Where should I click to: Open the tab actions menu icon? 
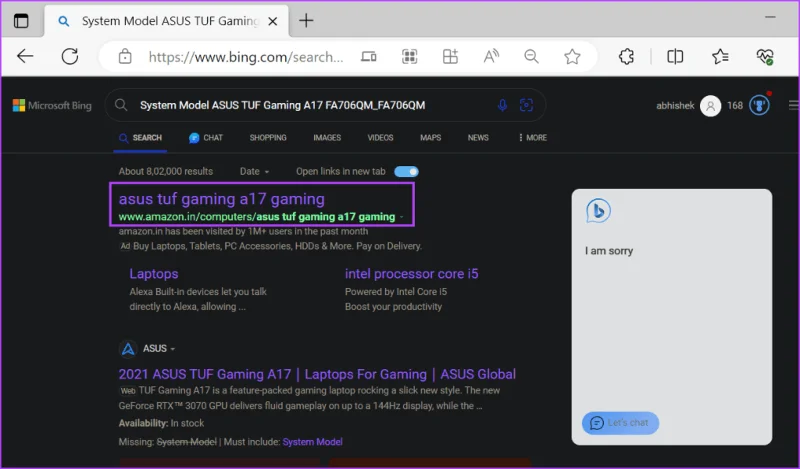click(21, 21)
